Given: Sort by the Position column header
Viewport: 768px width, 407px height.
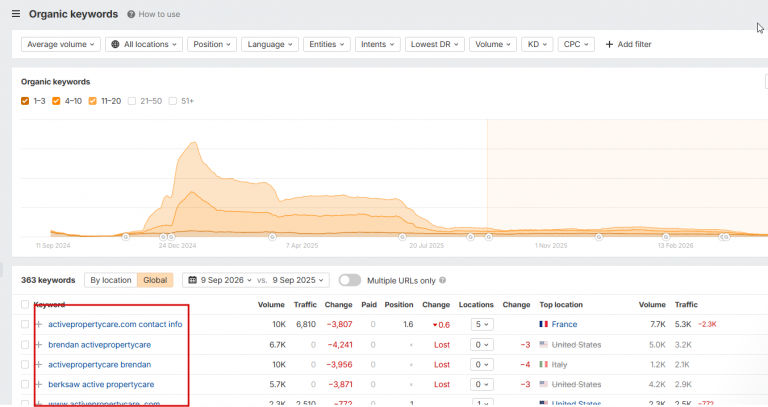Looking at the screenshot, I should pyautogui.click(x=399, y=305).
